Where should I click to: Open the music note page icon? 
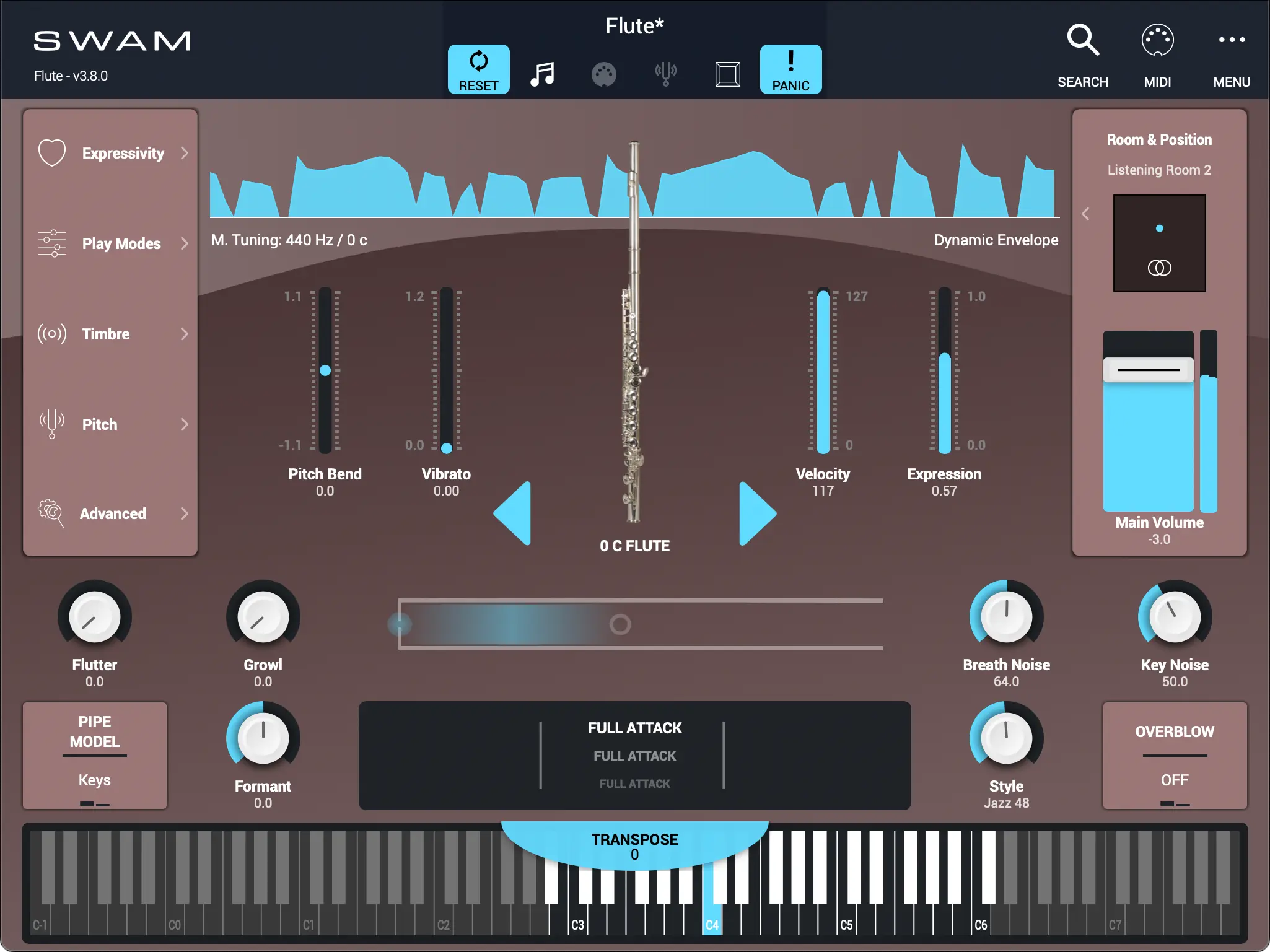click(542, 74)
